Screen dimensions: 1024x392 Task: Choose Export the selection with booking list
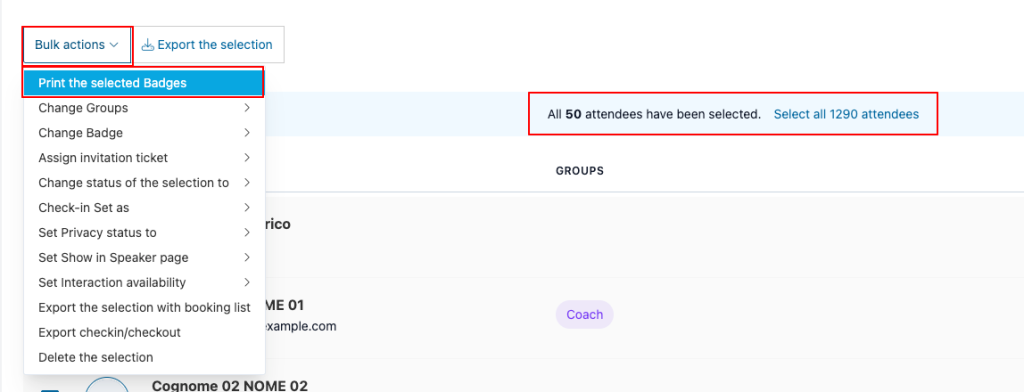click(144, 307)
